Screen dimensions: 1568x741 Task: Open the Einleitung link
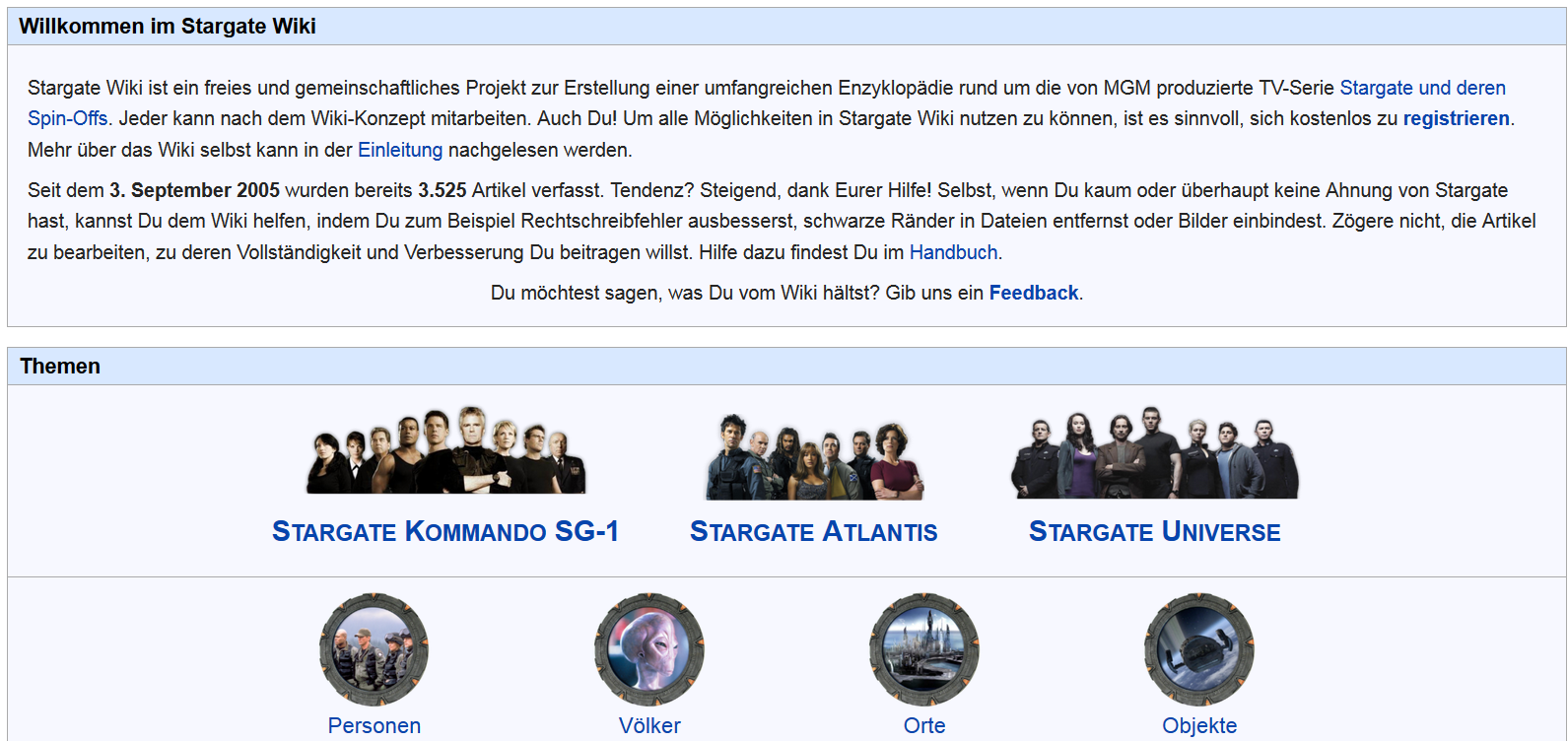point(400,150)
